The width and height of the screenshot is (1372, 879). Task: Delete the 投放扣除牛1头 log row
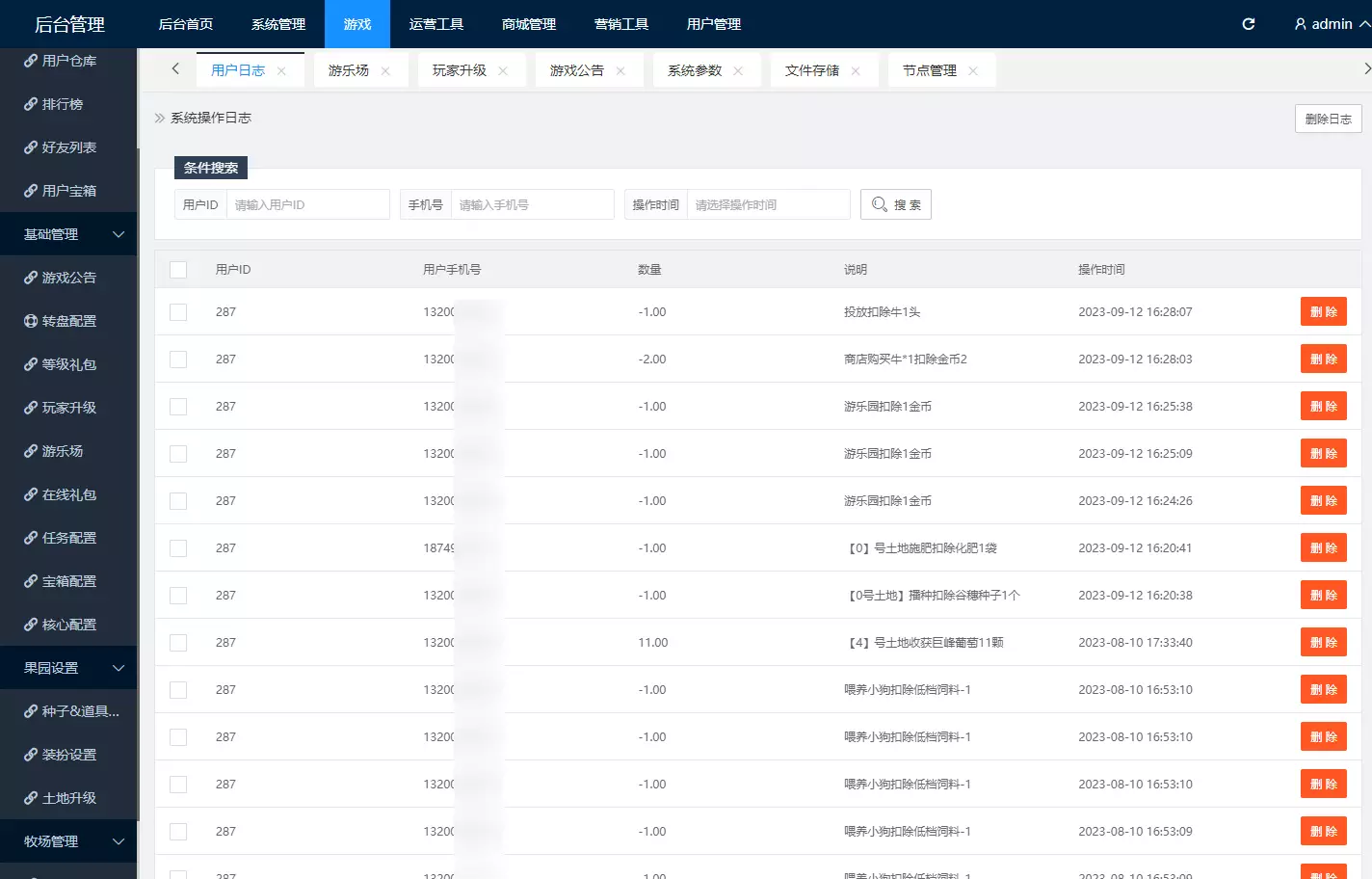tap(1324, 312)
